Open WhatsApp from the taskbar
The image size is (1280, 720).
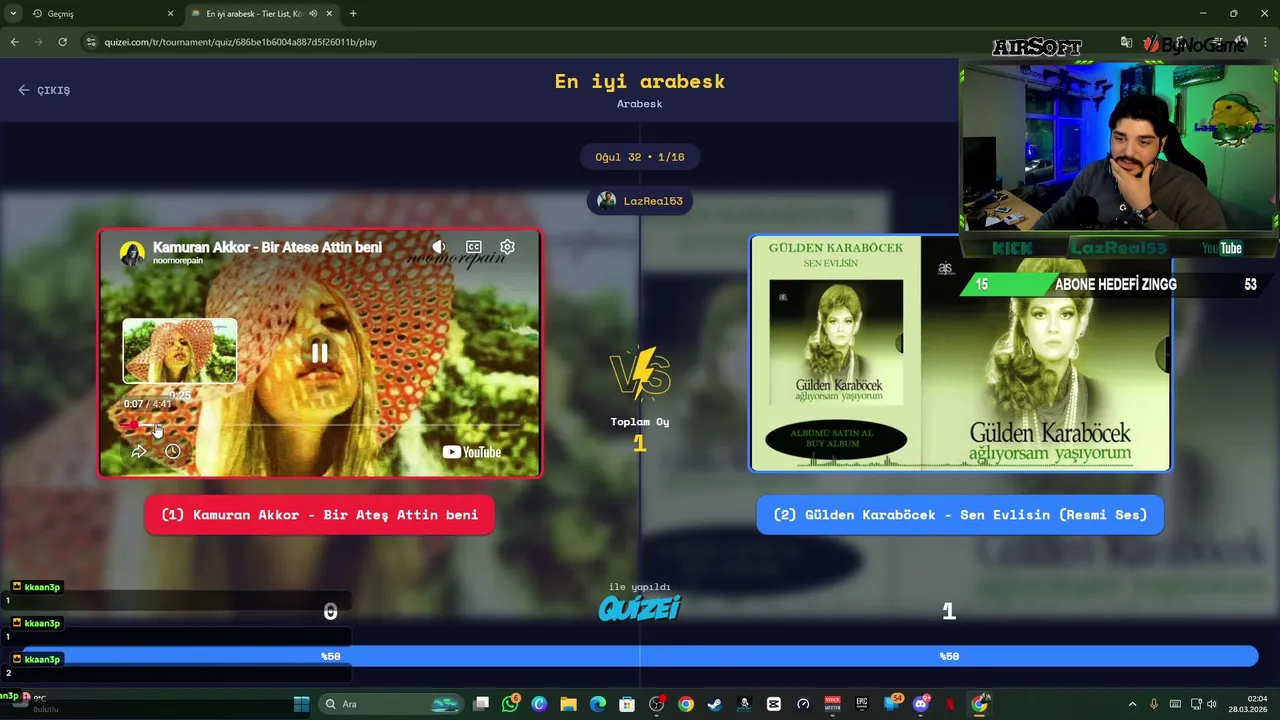click(x=511, y=704)
